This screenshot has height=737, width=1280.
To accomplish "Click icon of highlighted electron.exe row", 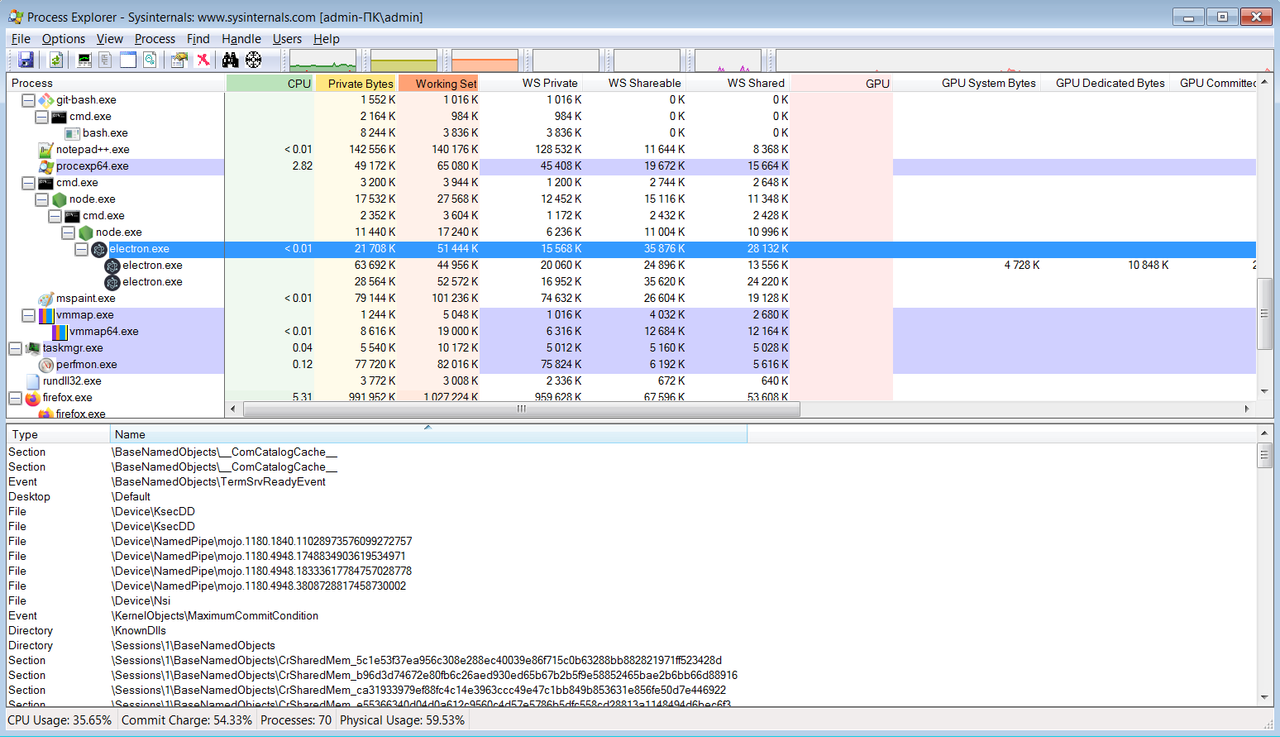I will point(99,249).
